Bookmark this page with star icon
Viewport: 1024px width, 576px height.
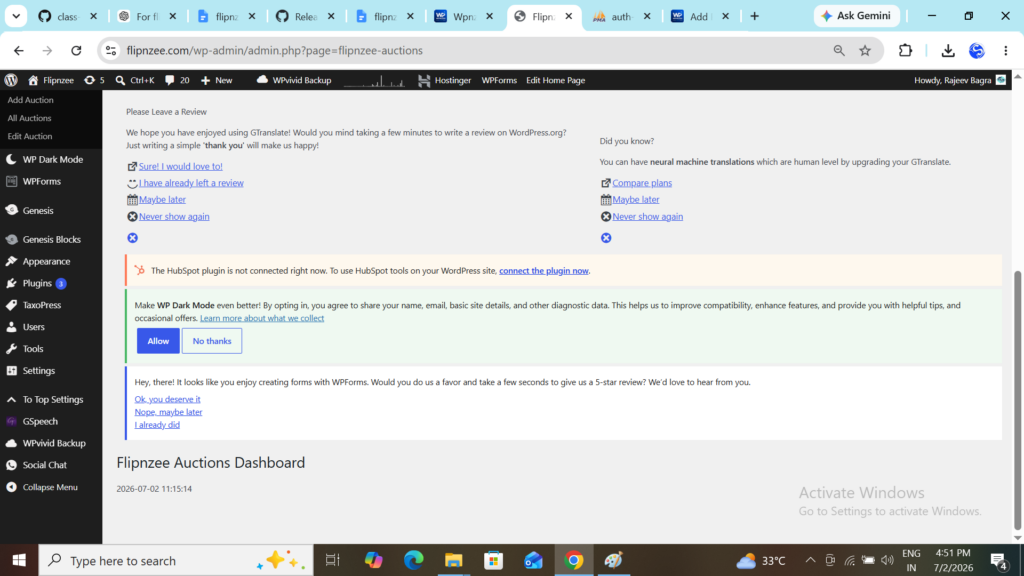click(865, 50)
